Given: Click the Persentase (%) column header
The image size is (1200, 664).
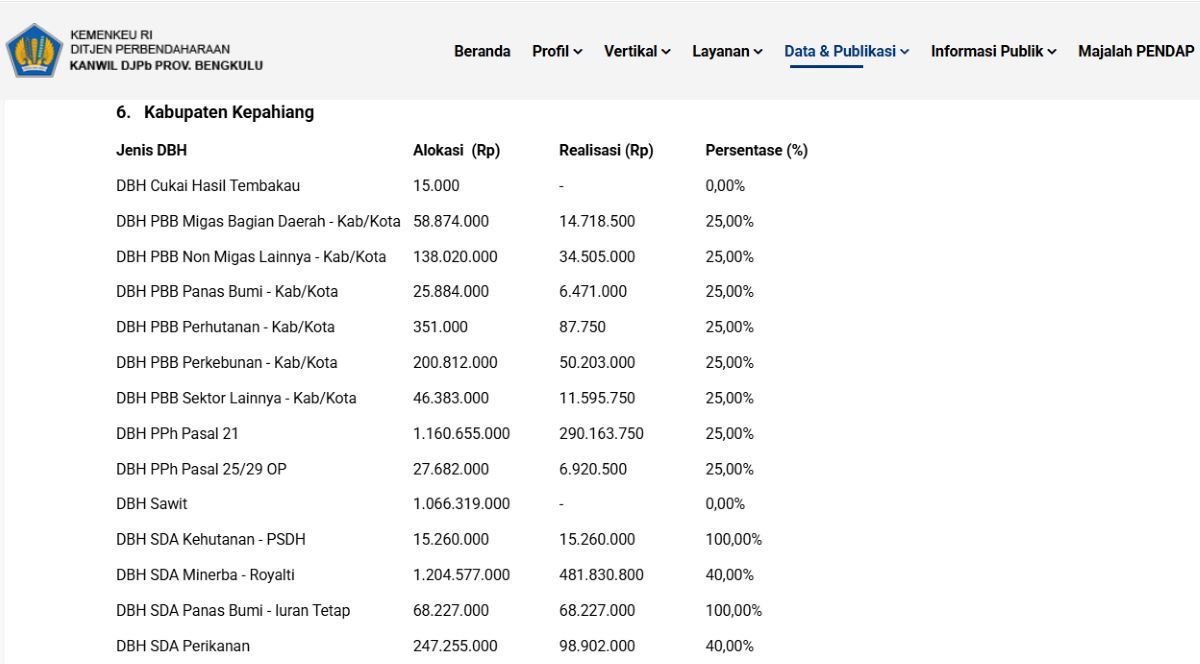Looking at the screenshot, I should point(756,151).
